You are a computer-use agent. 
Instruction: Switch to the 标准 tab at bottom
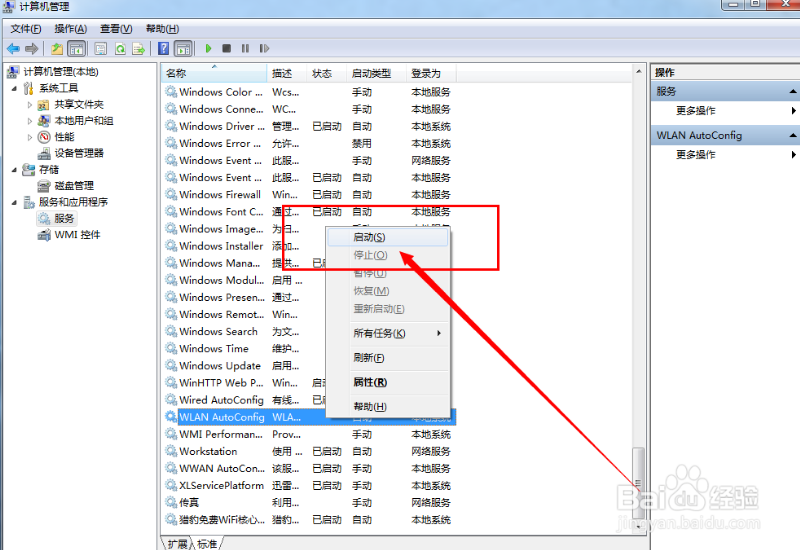[x=207, y=544]
